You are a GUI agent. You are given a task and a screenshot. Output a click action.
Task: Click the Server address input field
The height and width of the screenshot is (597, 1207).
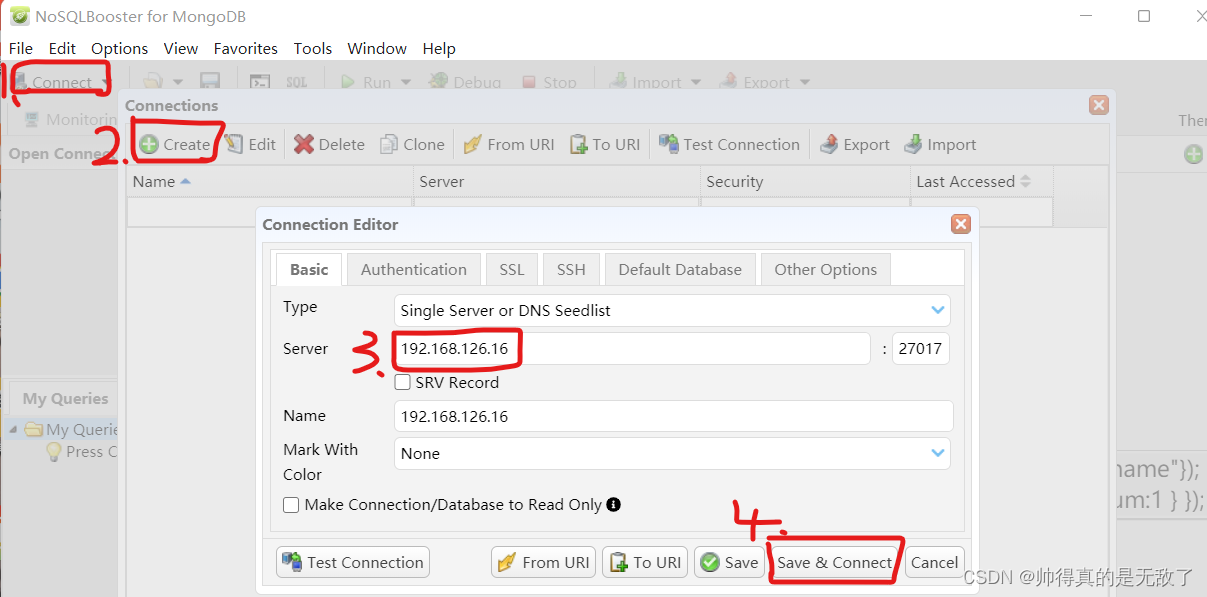633,348
